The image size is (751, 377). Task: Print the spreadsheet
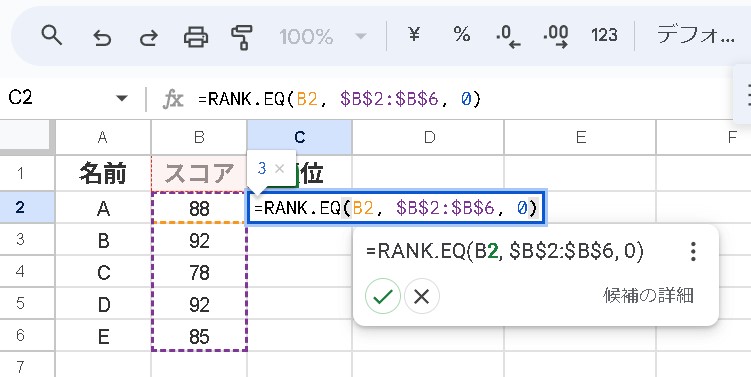pos(196,36)
